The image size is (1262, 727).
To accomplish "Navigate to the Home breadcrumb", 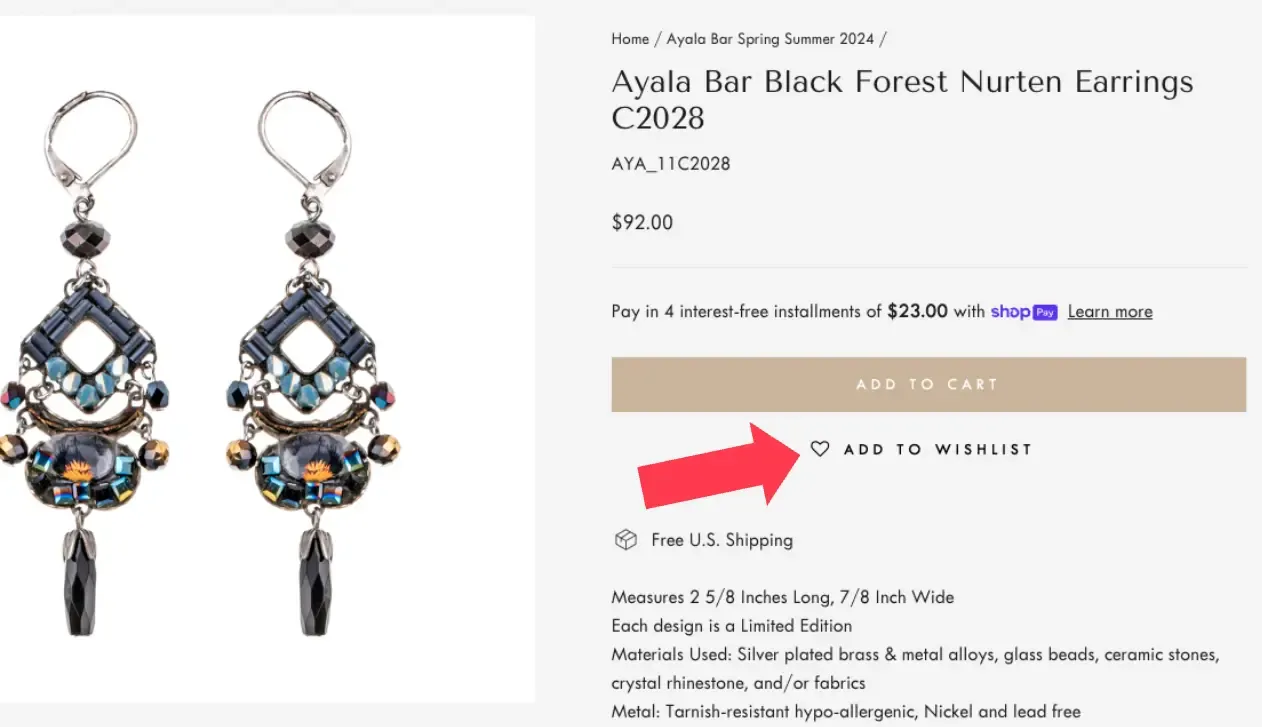I will pyautogui.click(x=630, y=39).
